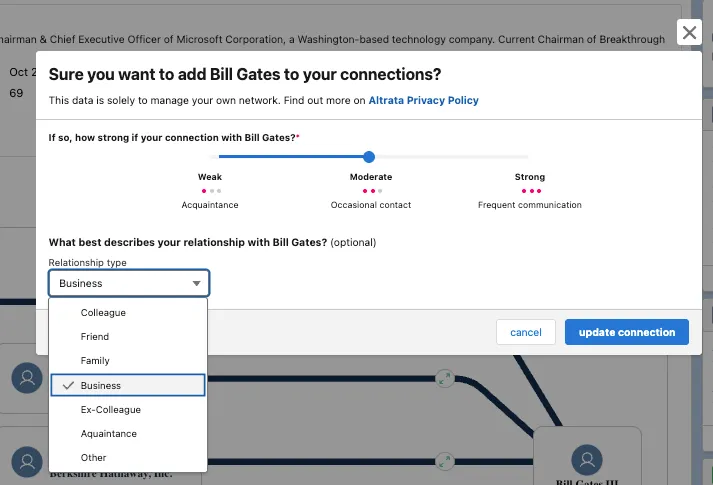Click the Bill Gates III profile avatar icon

pos(587,460)
